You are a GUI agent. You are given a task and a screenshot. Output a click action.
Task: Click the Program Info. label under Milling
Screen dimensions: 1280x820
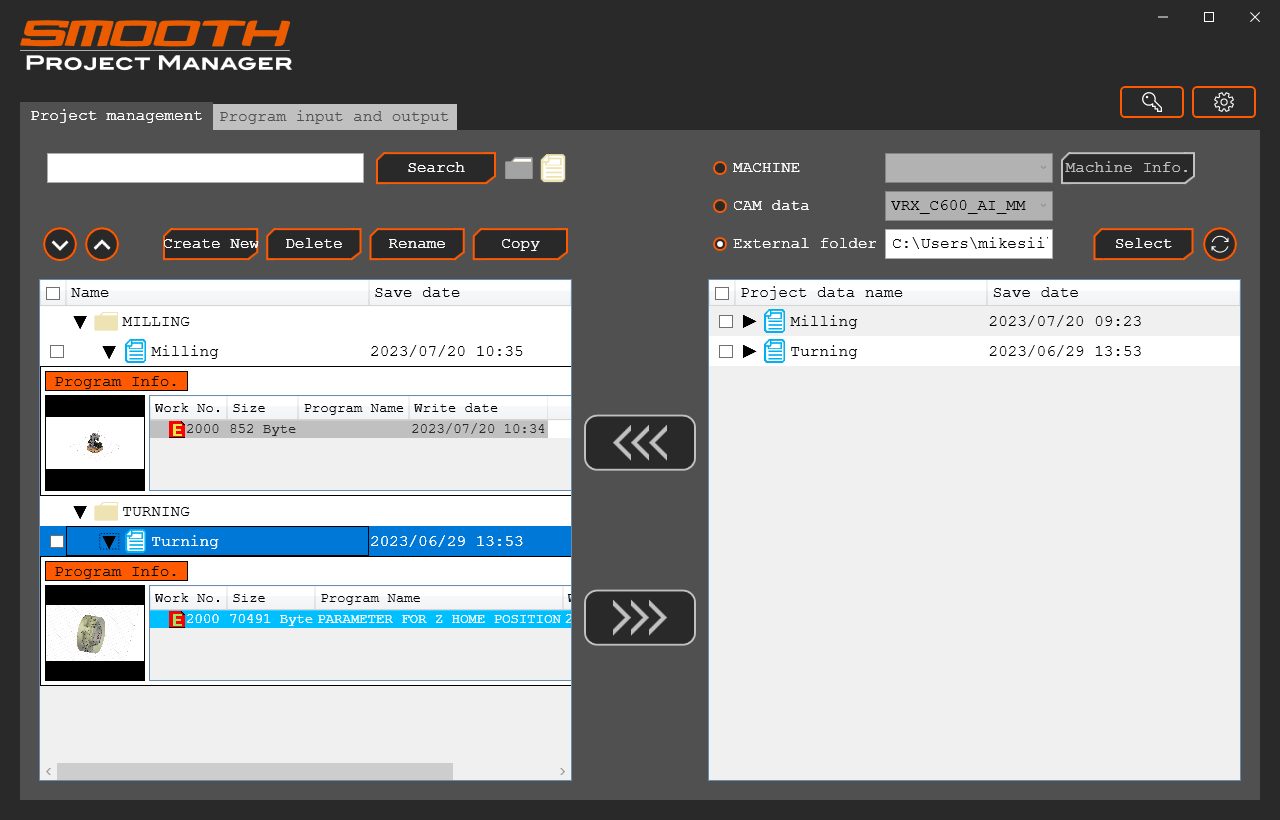click(116, 382)
